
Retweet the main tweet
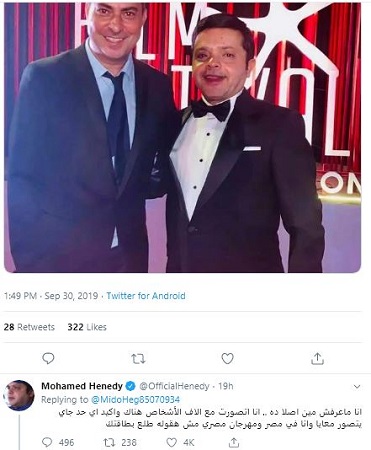pyautogui.click(x=138, y=359)
